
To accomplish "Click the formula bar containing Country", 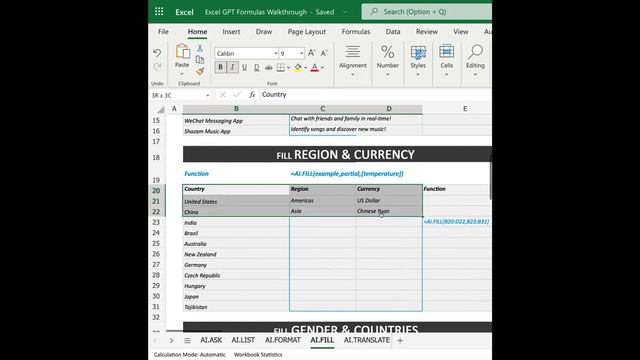I will pyautogui.click(x=376, y=95).
